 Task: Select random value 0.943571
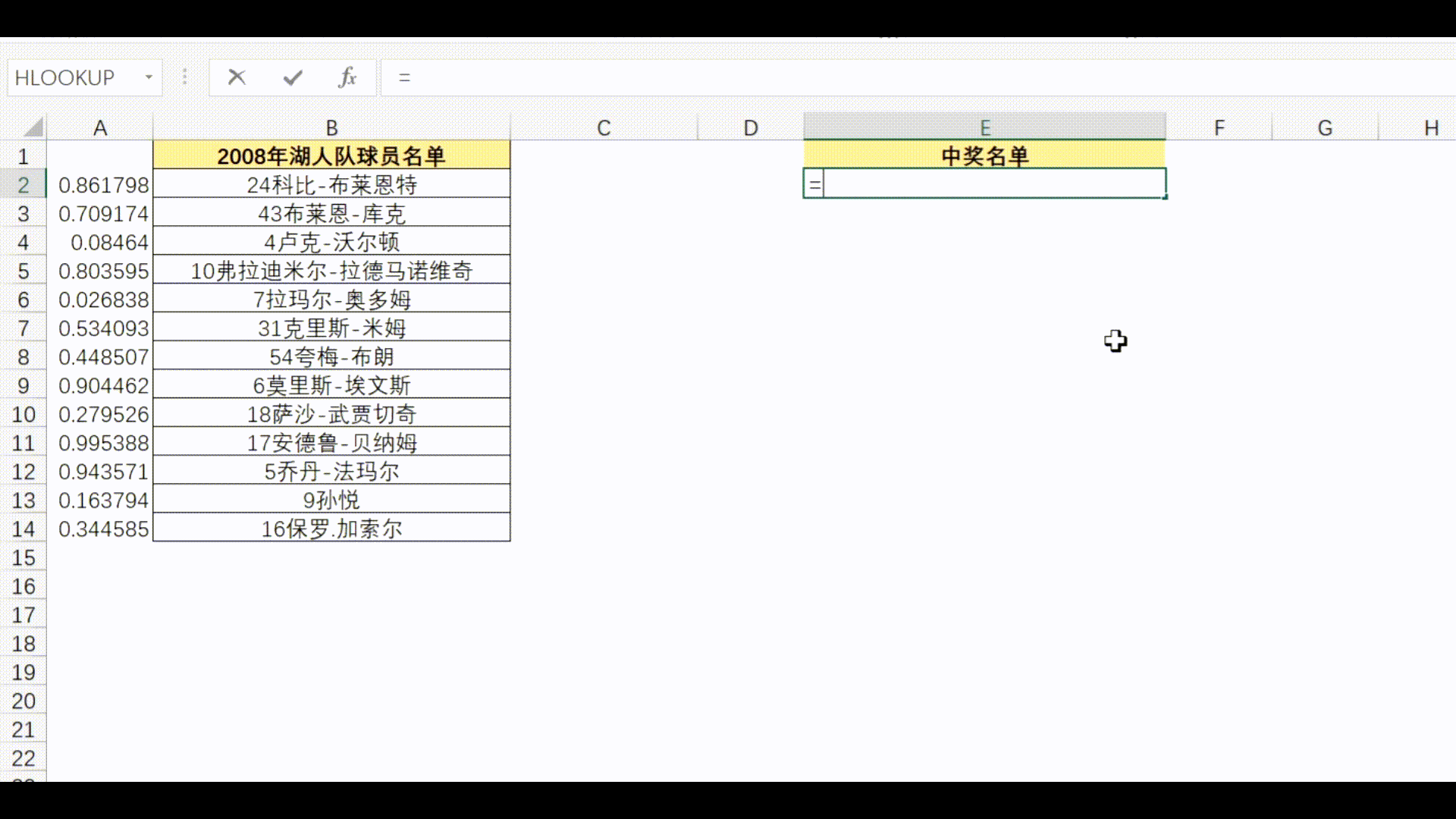tap(100, 472)
